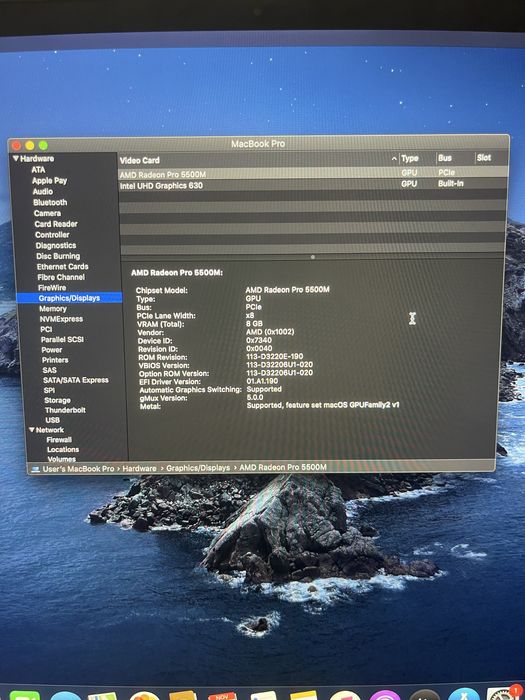Click the PCIe Lane Width label
This screenshot has height=700, width=525.
click(166, 316)
